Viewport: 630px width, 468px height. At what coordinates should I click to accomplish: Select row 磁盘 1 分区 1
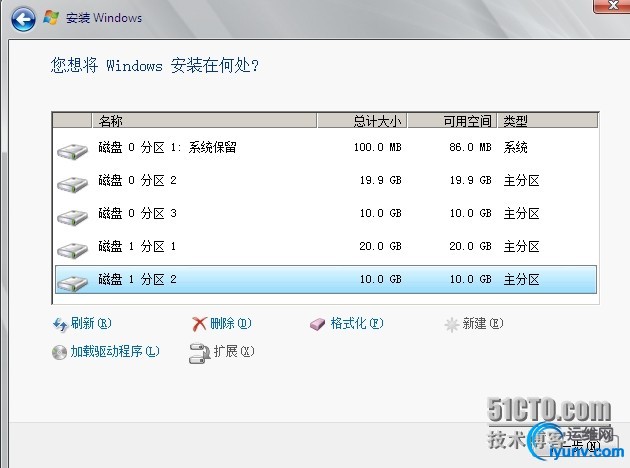(x=325, y=247)
